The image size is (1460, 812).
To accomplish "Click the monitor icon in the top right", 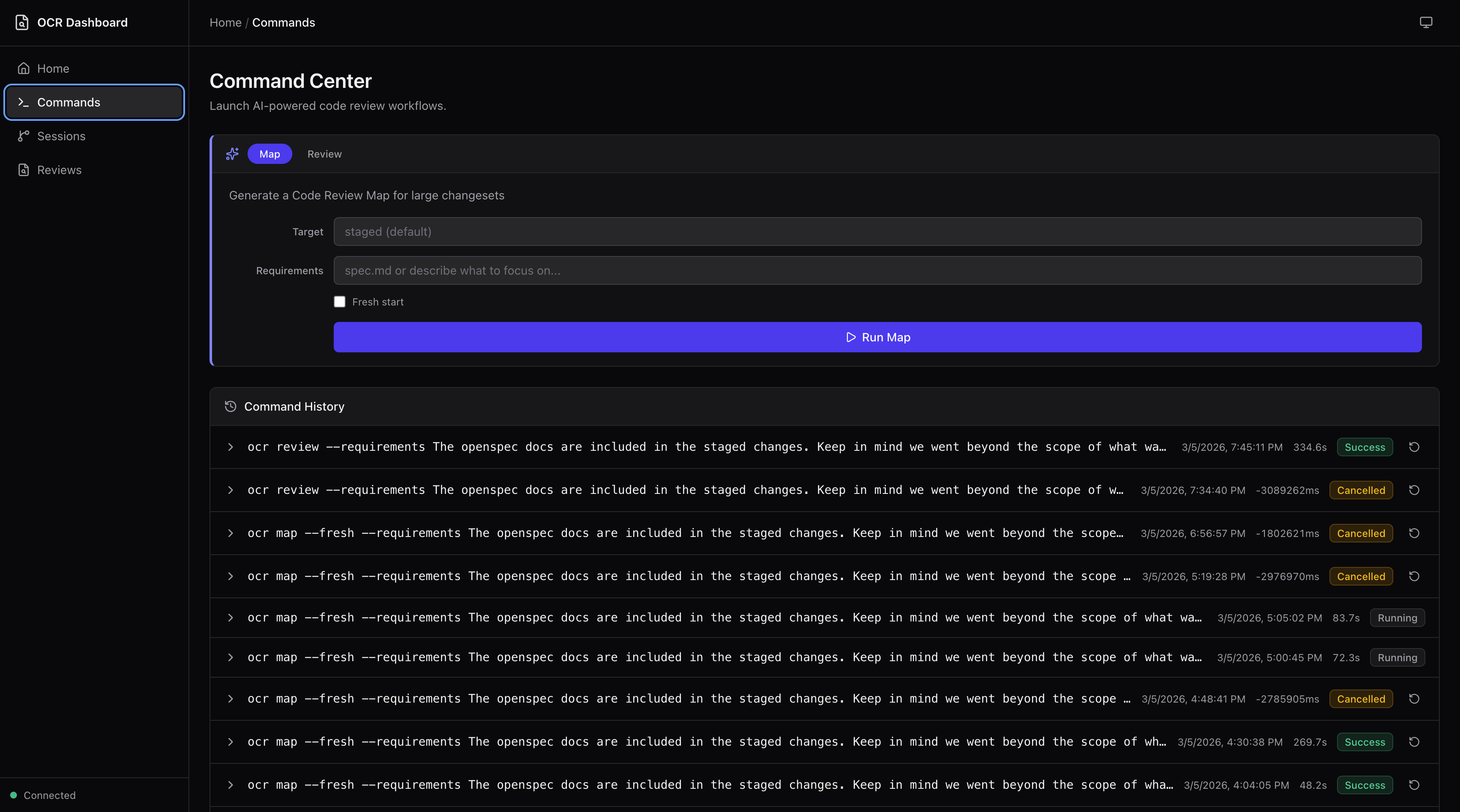I will [1426, 22].
